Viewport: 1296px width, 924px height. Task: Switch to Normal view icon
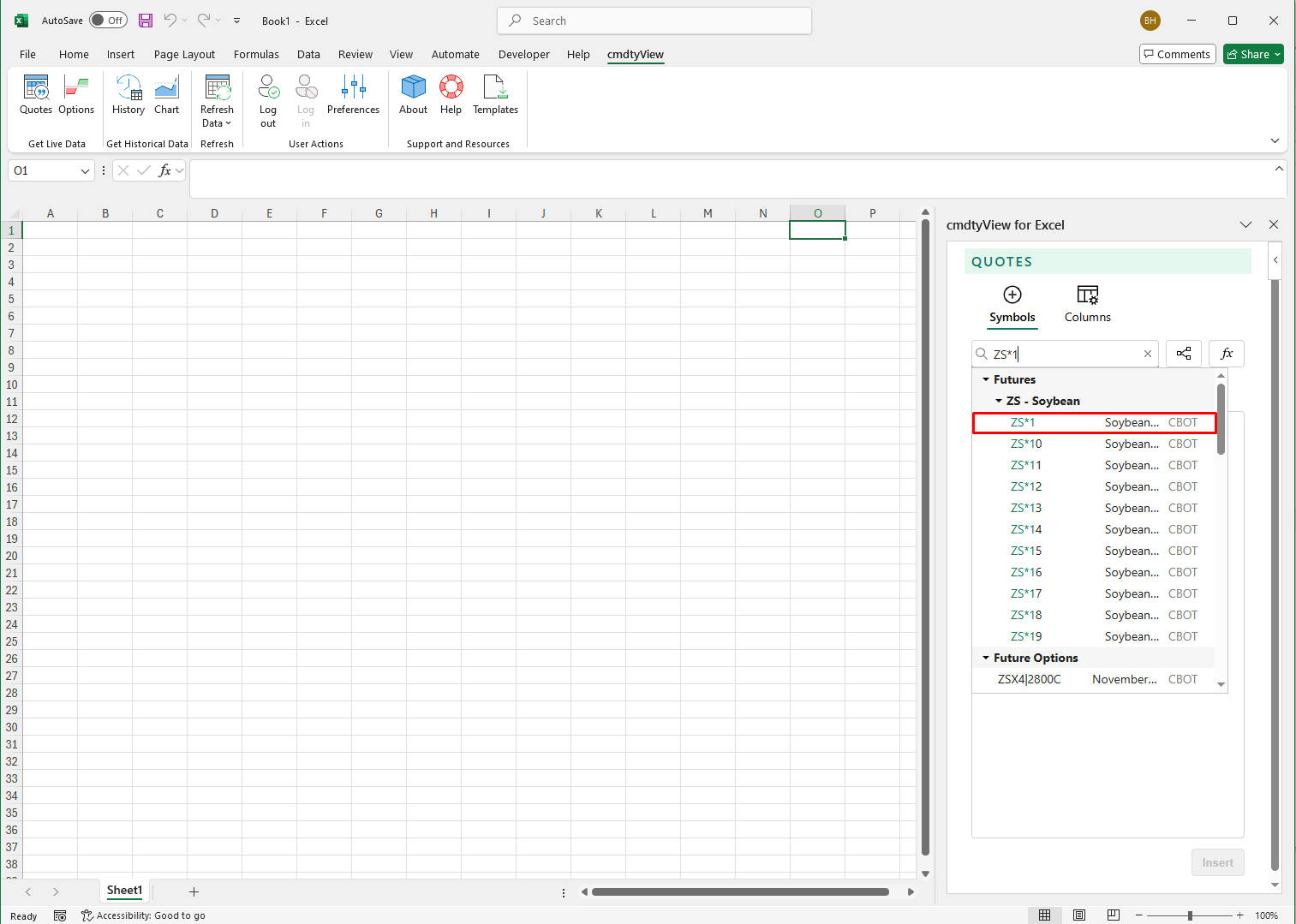[x=1044, y=915]
